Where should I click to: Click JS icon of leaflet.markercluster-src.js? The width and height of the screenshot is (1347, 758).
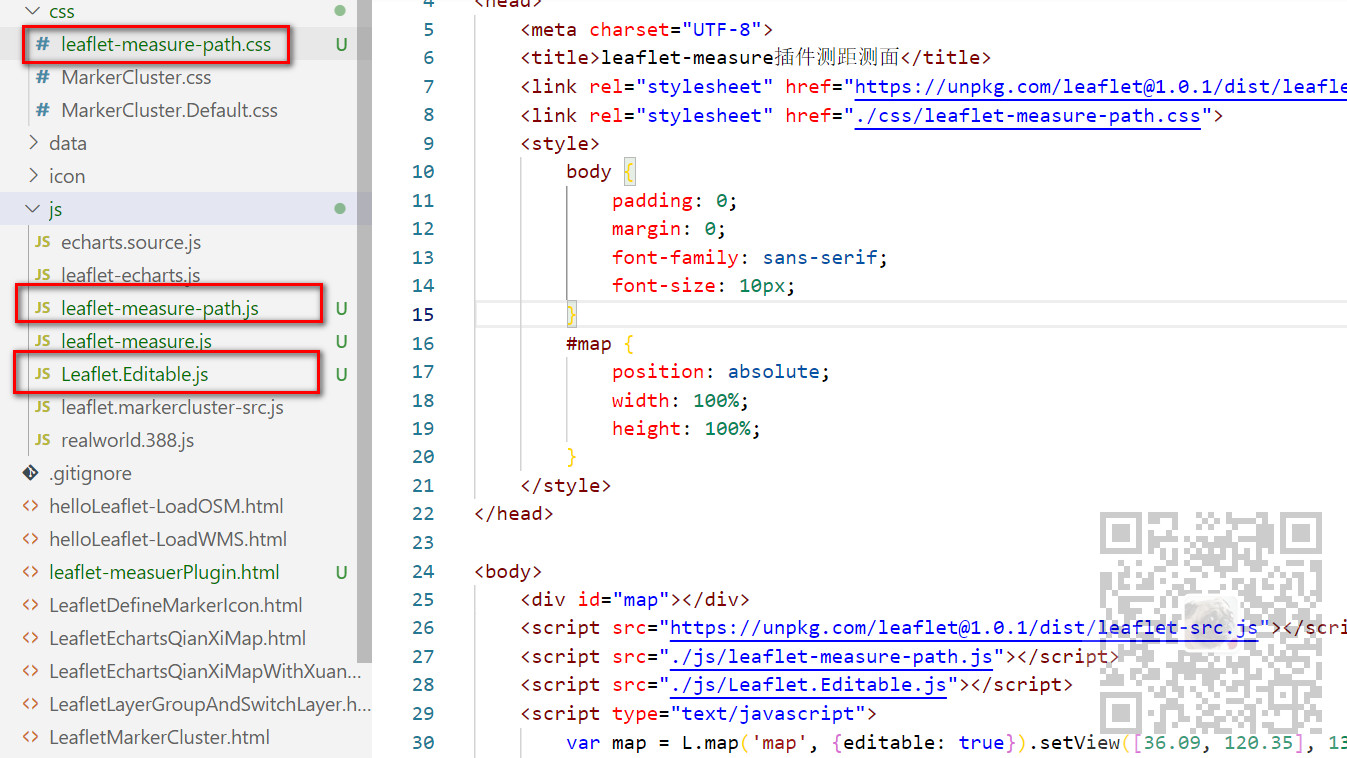[x=42, y=407]
